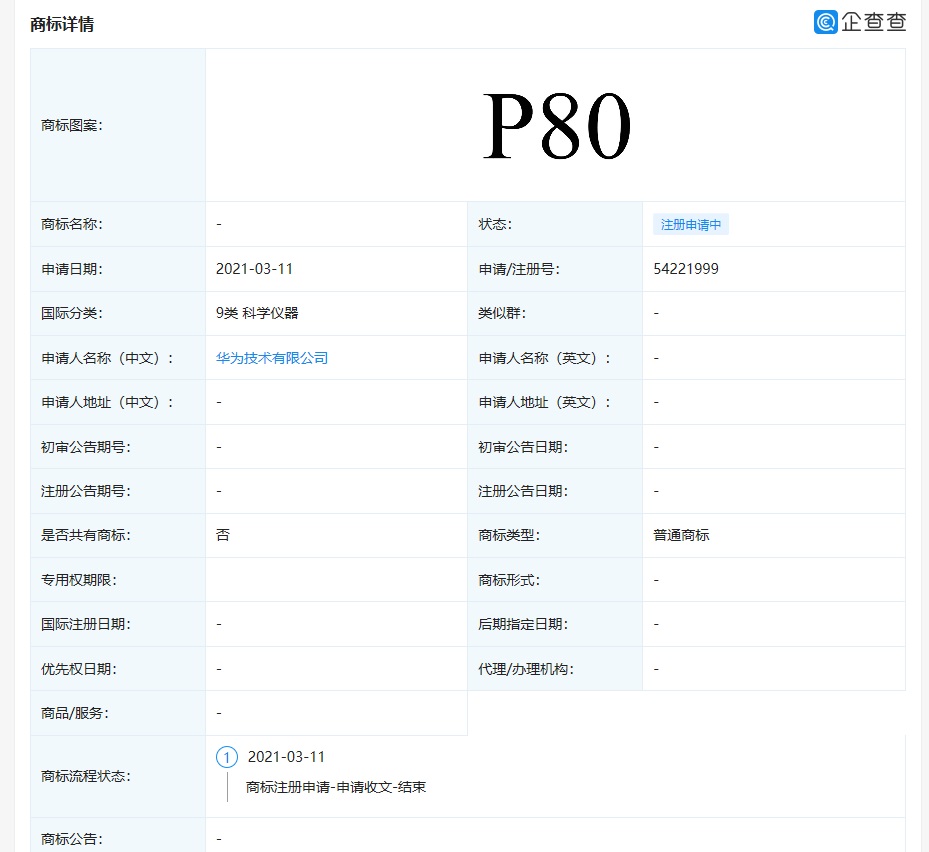Click the 商标图案 label
This screenshot has height=852, width=929.
pos(72,126)
